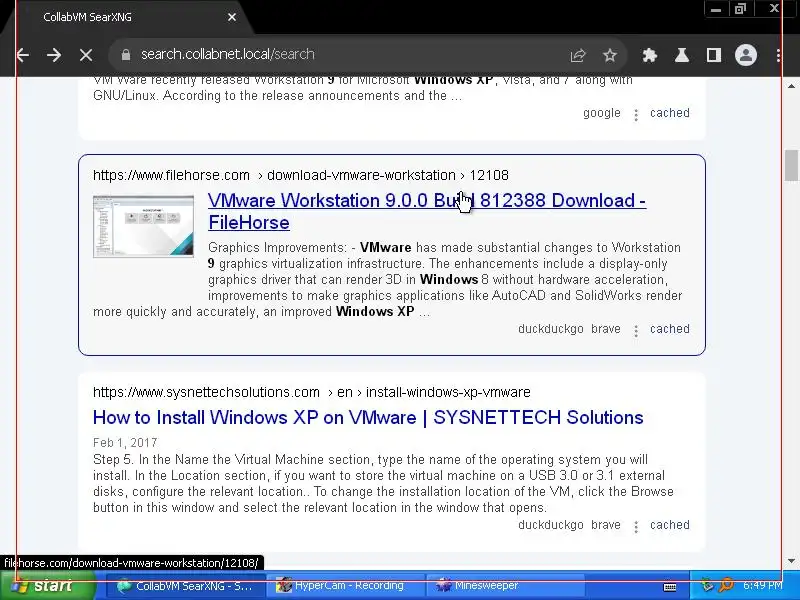Switch to HyperCam Recording taskbar item
This screenshot has height=600, width=800.
(x=344, y=586)
